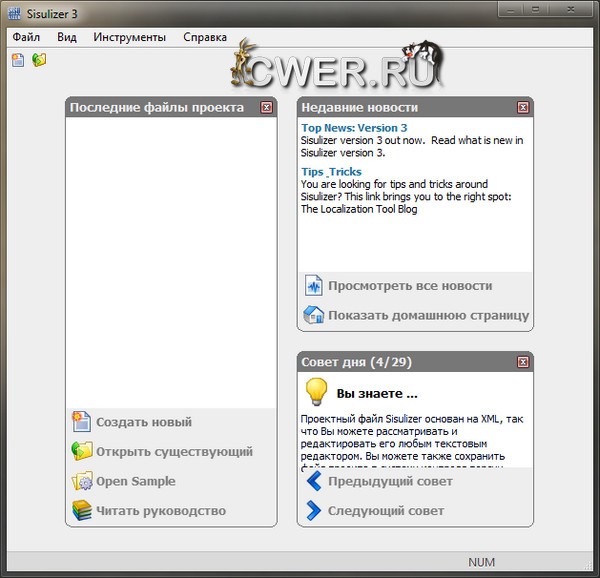Click the light bulb tip icon
600x578 pixels.
[x=316, y=392]
